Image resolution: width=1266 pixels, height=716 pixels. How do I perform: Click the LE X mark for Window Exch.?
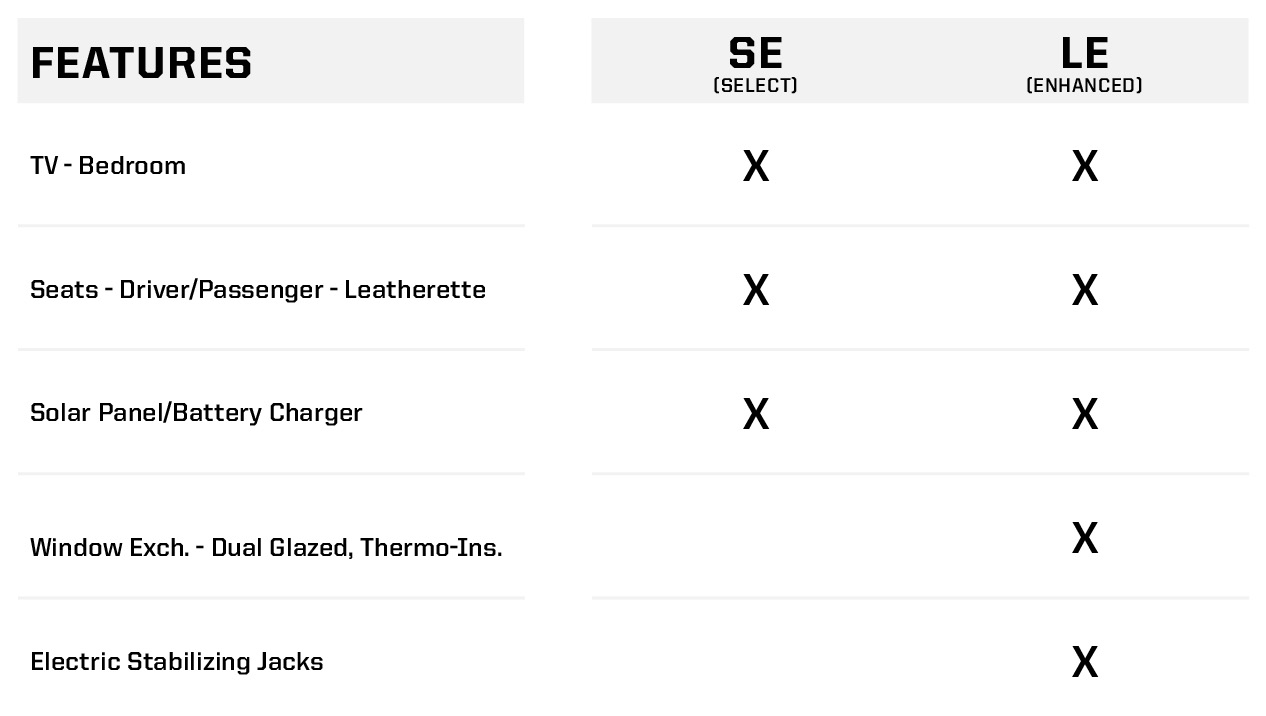click(x=1084, y=538)
